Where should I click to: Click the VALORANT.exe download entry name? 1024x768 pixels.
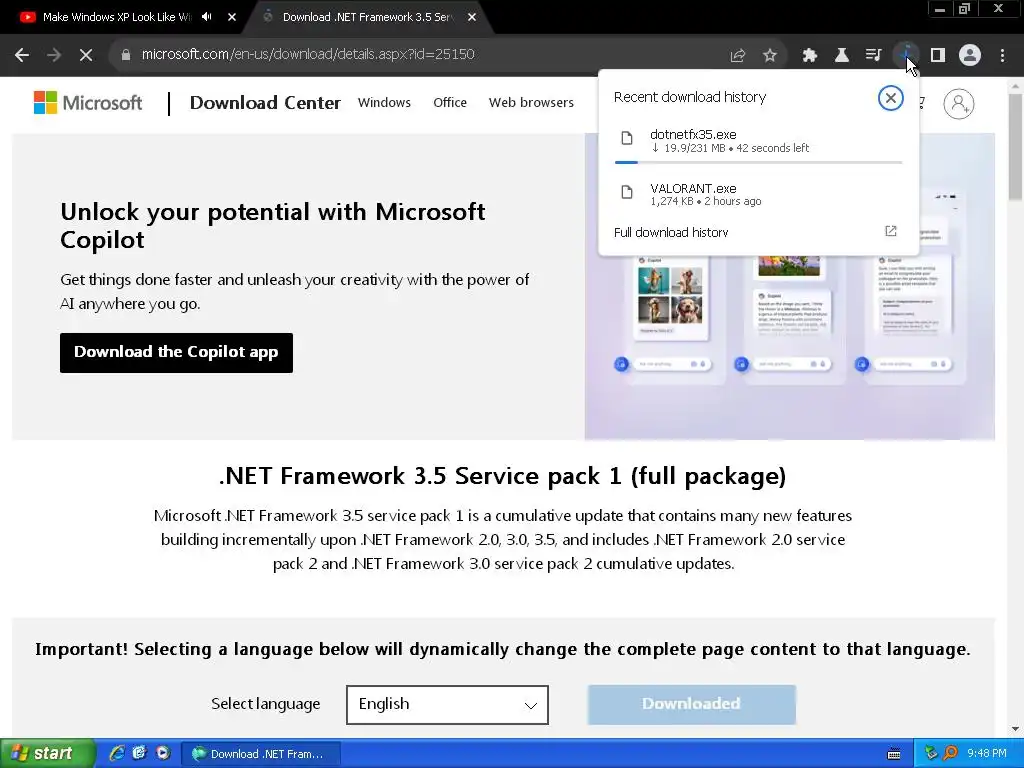click(693, 188)
